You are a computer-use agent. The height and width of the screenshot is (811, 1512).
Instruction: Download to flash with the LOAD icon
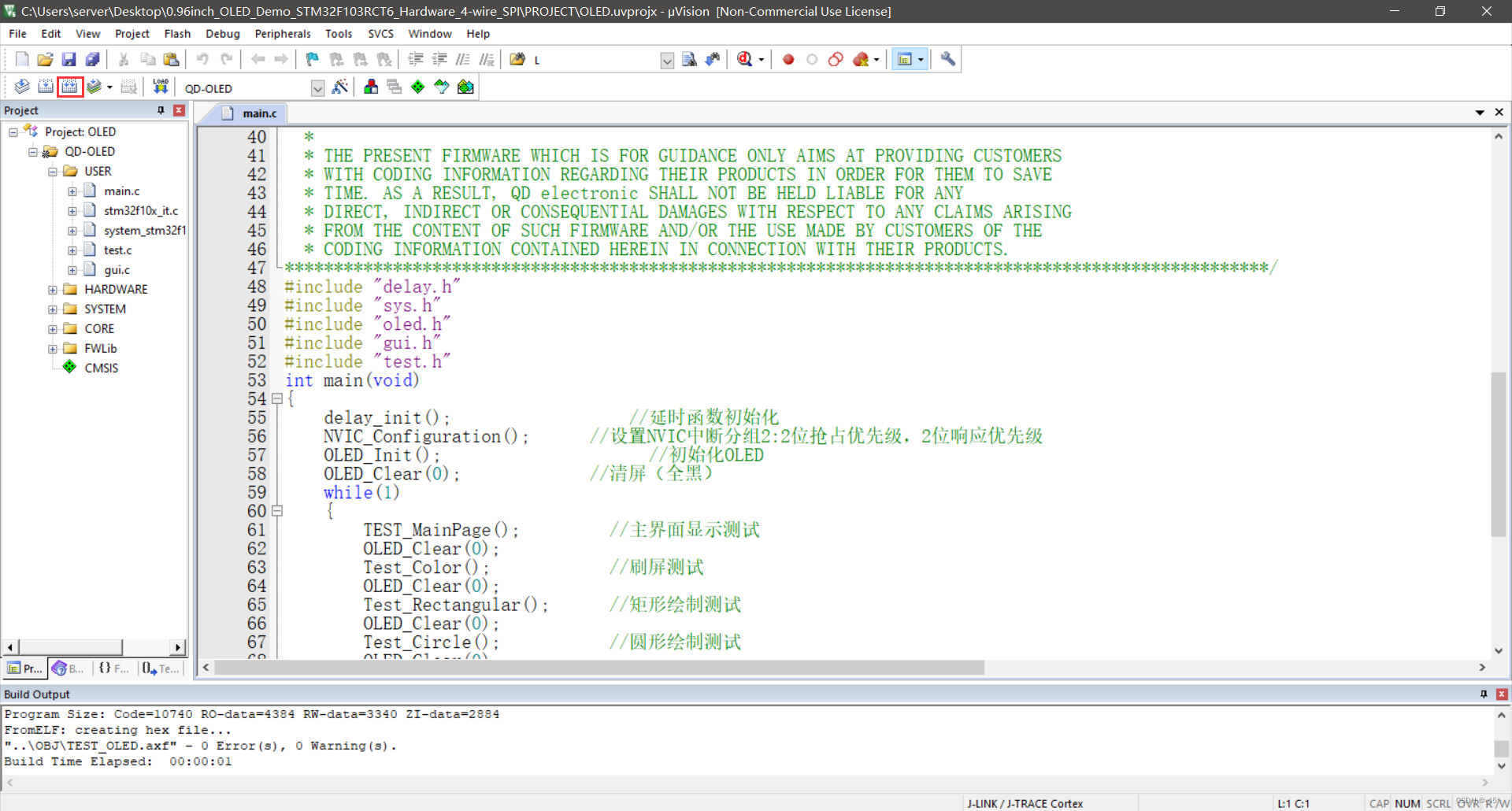[x=161, y=87]
